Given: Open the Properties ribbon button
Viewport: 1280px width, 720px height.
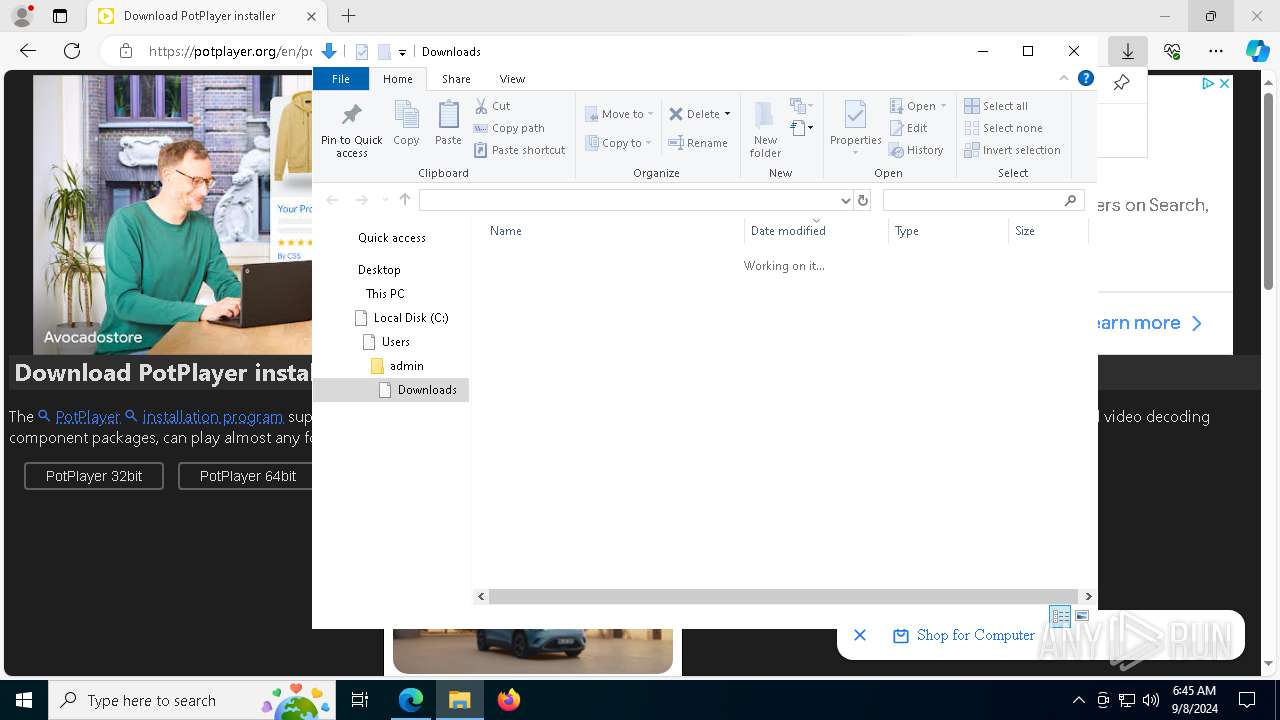Looking at the screenshot, I should pos(855,128).
